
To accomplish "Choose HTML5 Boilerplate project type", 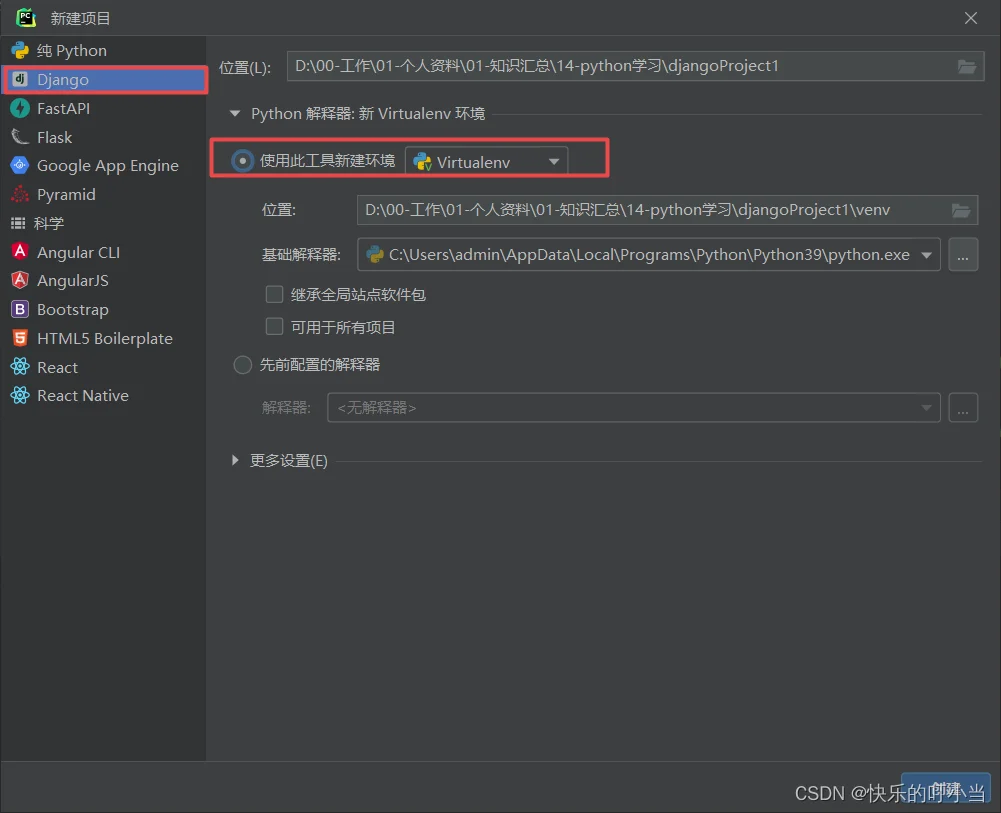I will pyautogui.click(x=103, y=338).
